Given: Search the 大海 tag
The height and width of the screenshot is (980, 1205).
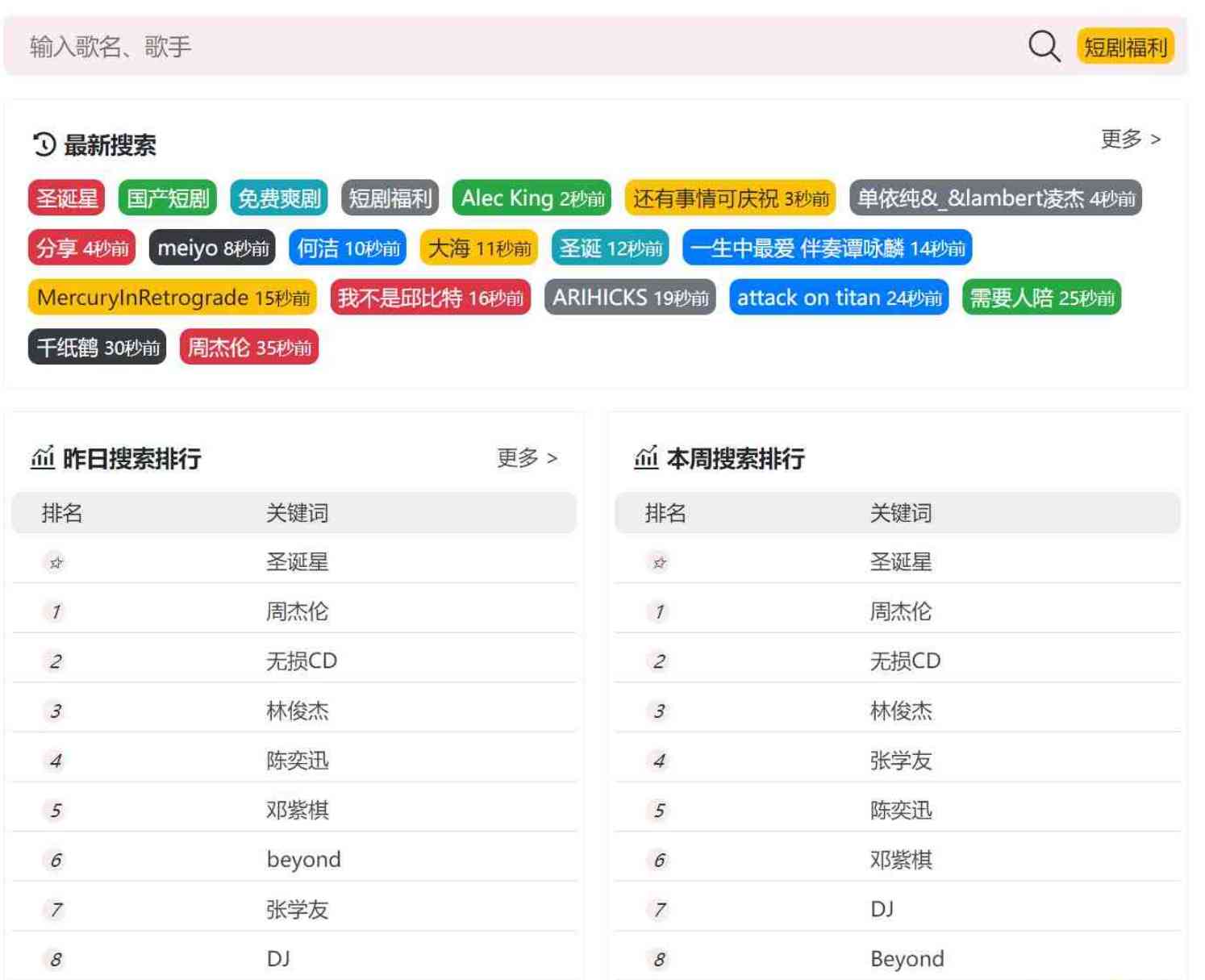Looking at the screenshot, I should coord(479,248).
